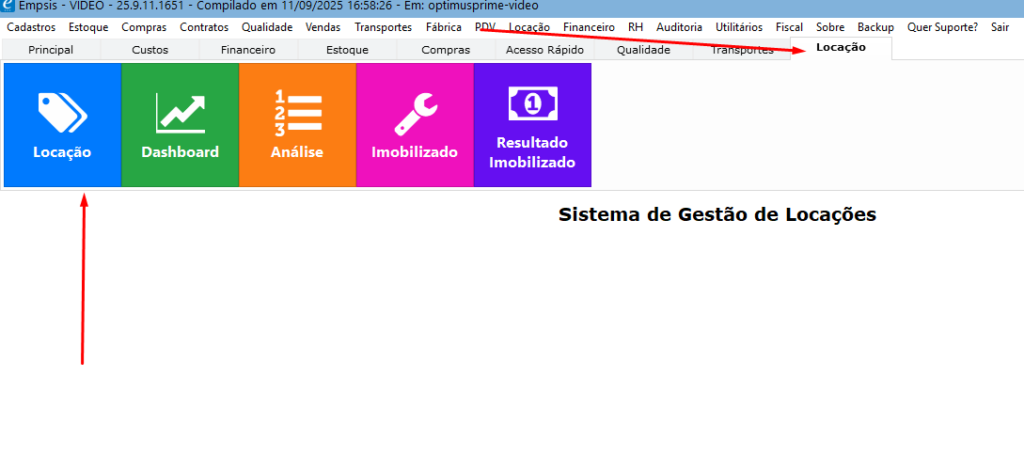Switch to the Custos tab
This screenshot has width=1024, height=472.
(150, 49)
